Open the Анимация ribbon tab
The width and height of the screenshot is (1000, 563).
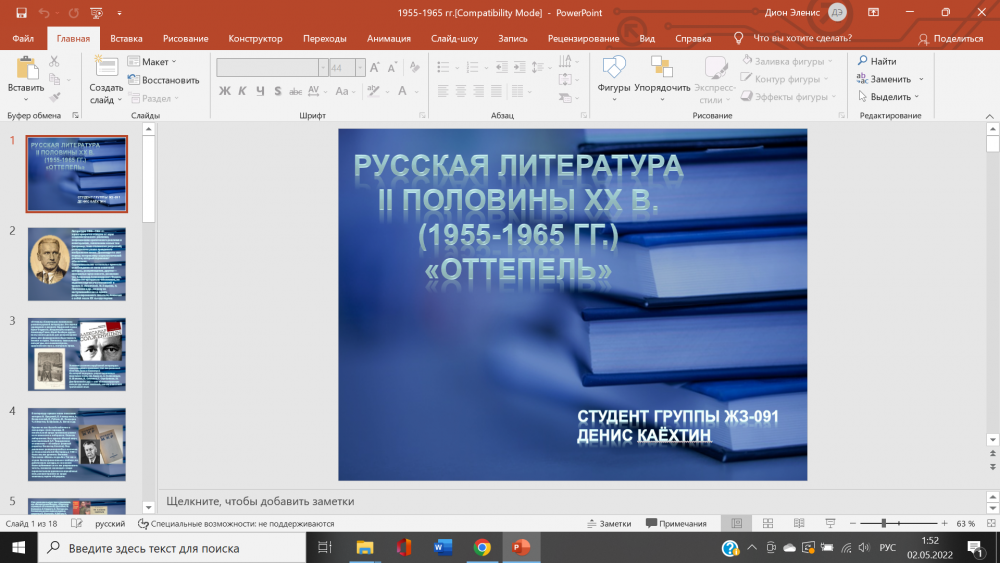pos(388,38)
